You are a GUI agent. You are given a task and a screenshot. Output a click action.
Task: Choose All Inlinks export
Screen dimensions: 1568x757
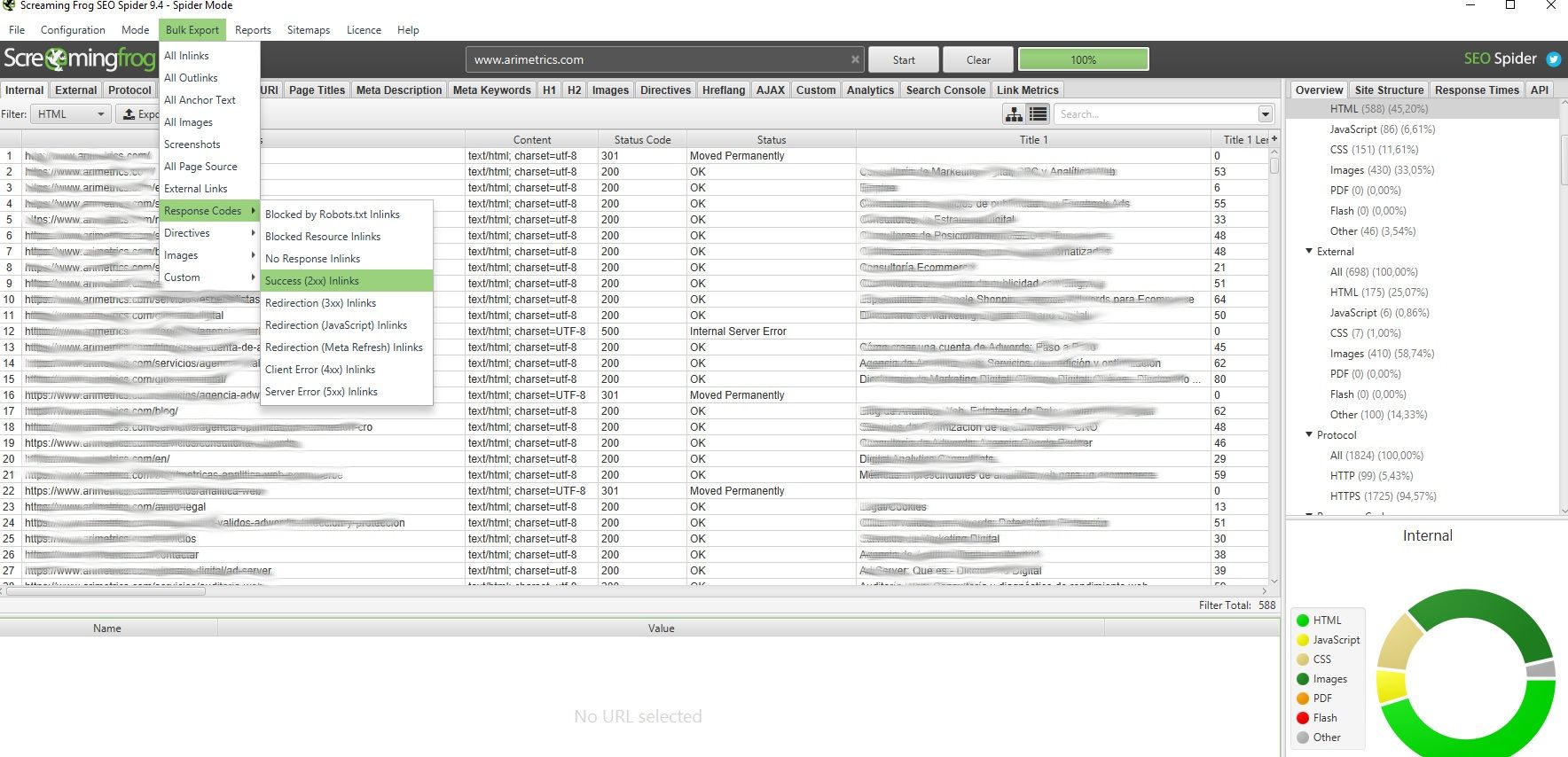[209, 56]
